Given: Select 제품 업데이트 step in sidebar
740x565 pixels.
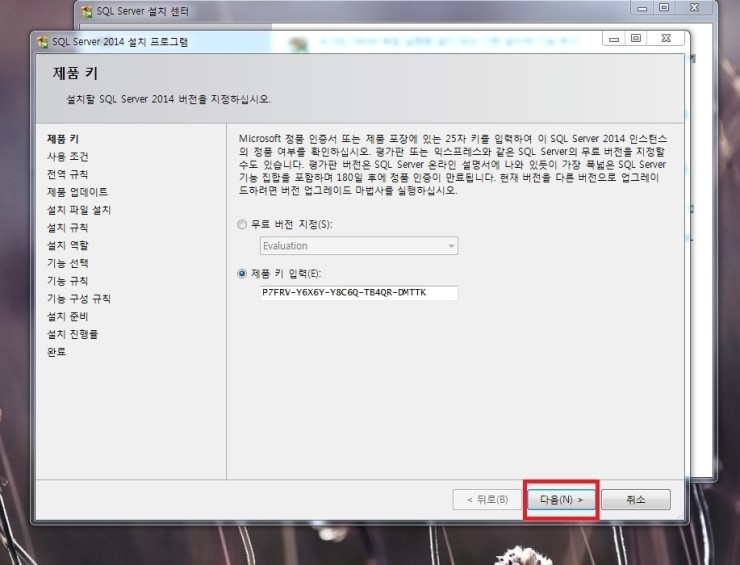Looking at the screenshot, I should click(77, 192).
